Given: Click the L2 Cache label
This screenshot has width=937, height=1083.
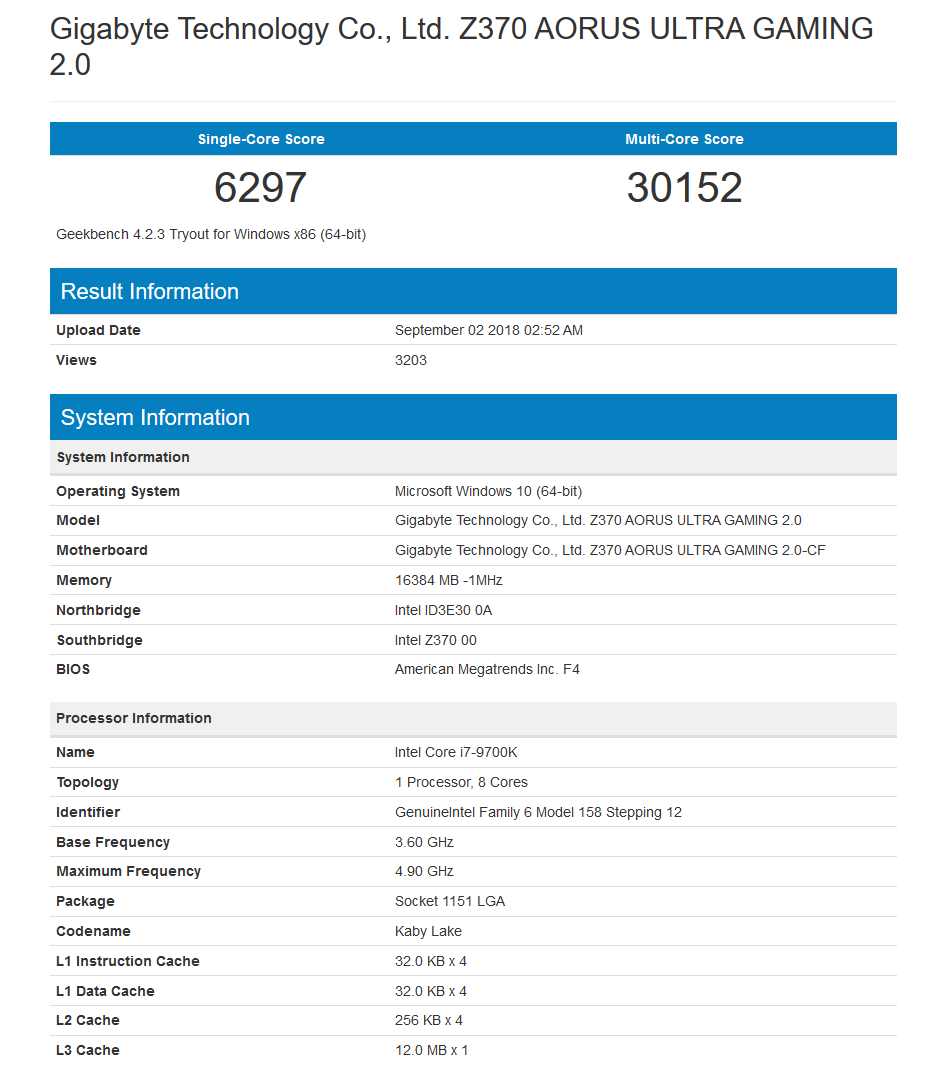Looking at the screenshot, I should coord(88,1020).
